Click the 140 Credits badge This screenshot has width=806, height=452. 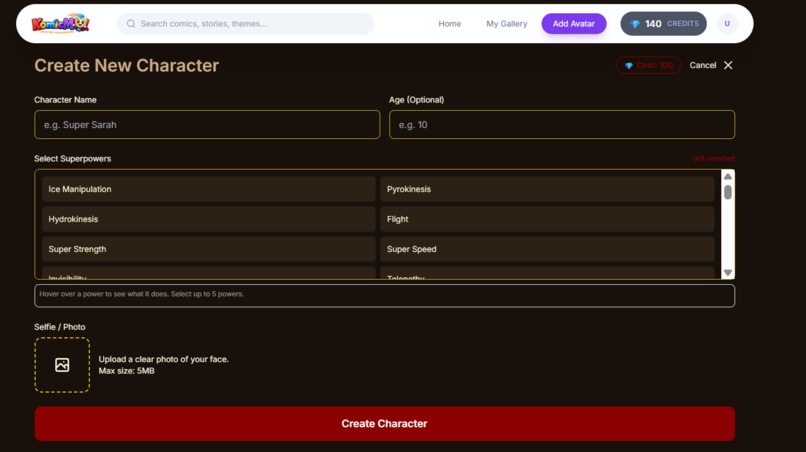click(x=663, y=24)
